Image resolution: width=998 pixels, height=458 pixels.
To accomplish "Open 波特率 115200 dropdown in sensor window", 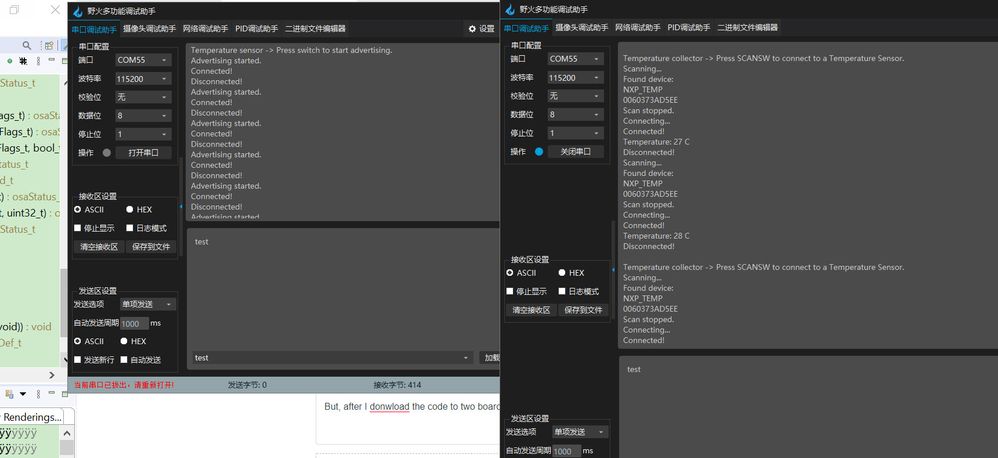I will coord(143,79).
